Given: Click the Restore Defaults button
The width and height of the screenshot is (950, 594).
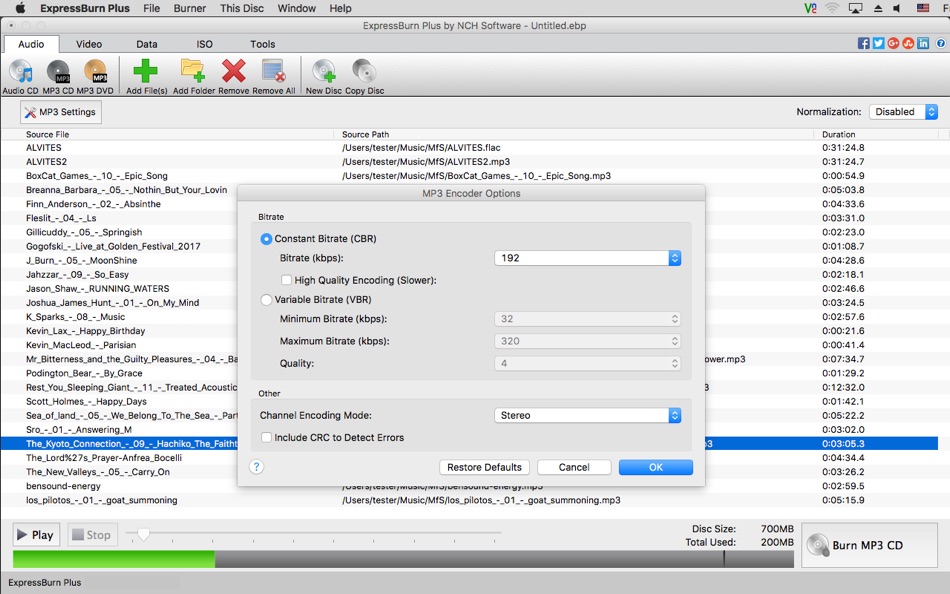Looking at the screenshot, I should (x=484, y=467).
